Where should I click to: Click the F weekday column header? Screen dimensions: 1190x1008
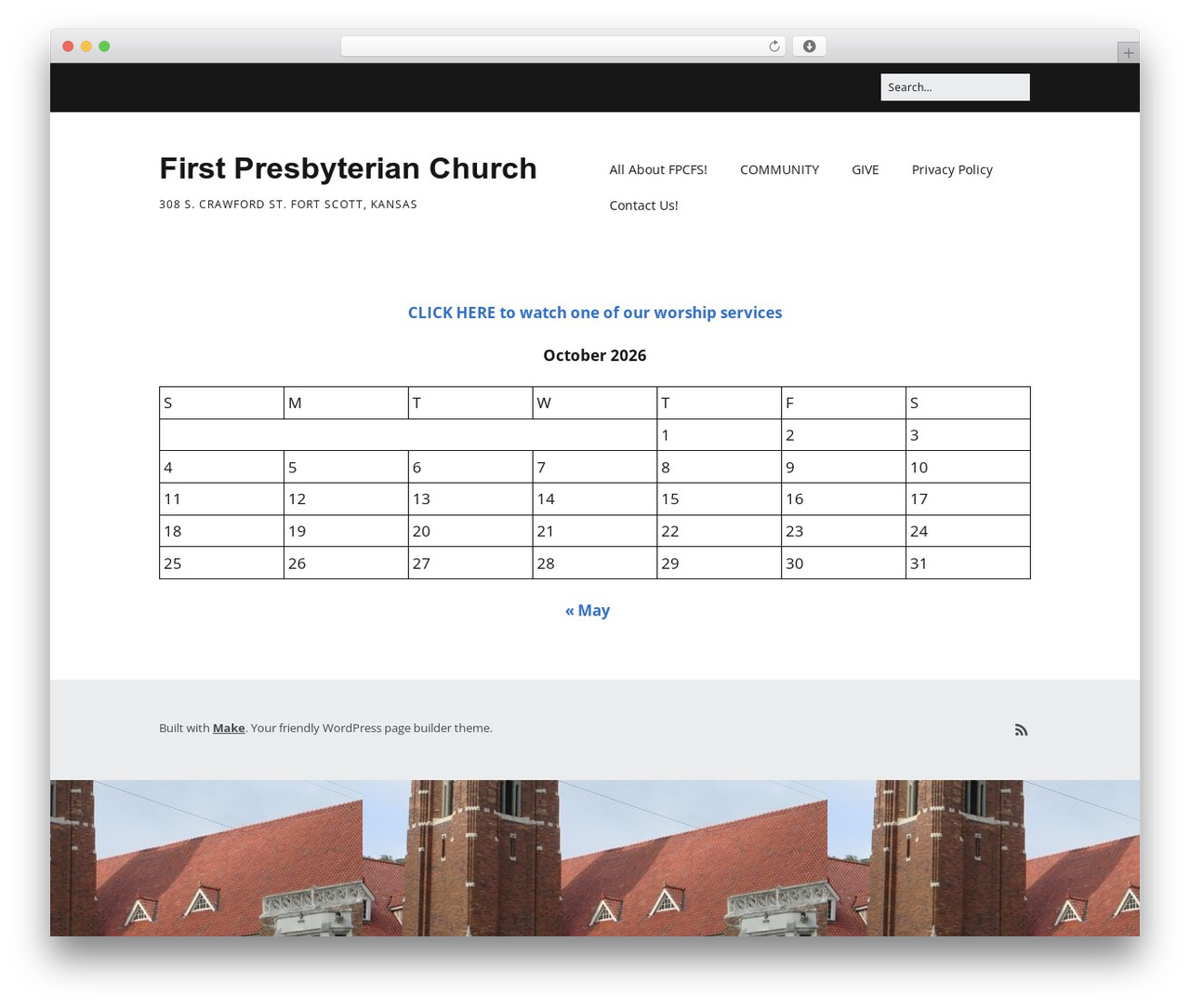click(x=843, y=403)
